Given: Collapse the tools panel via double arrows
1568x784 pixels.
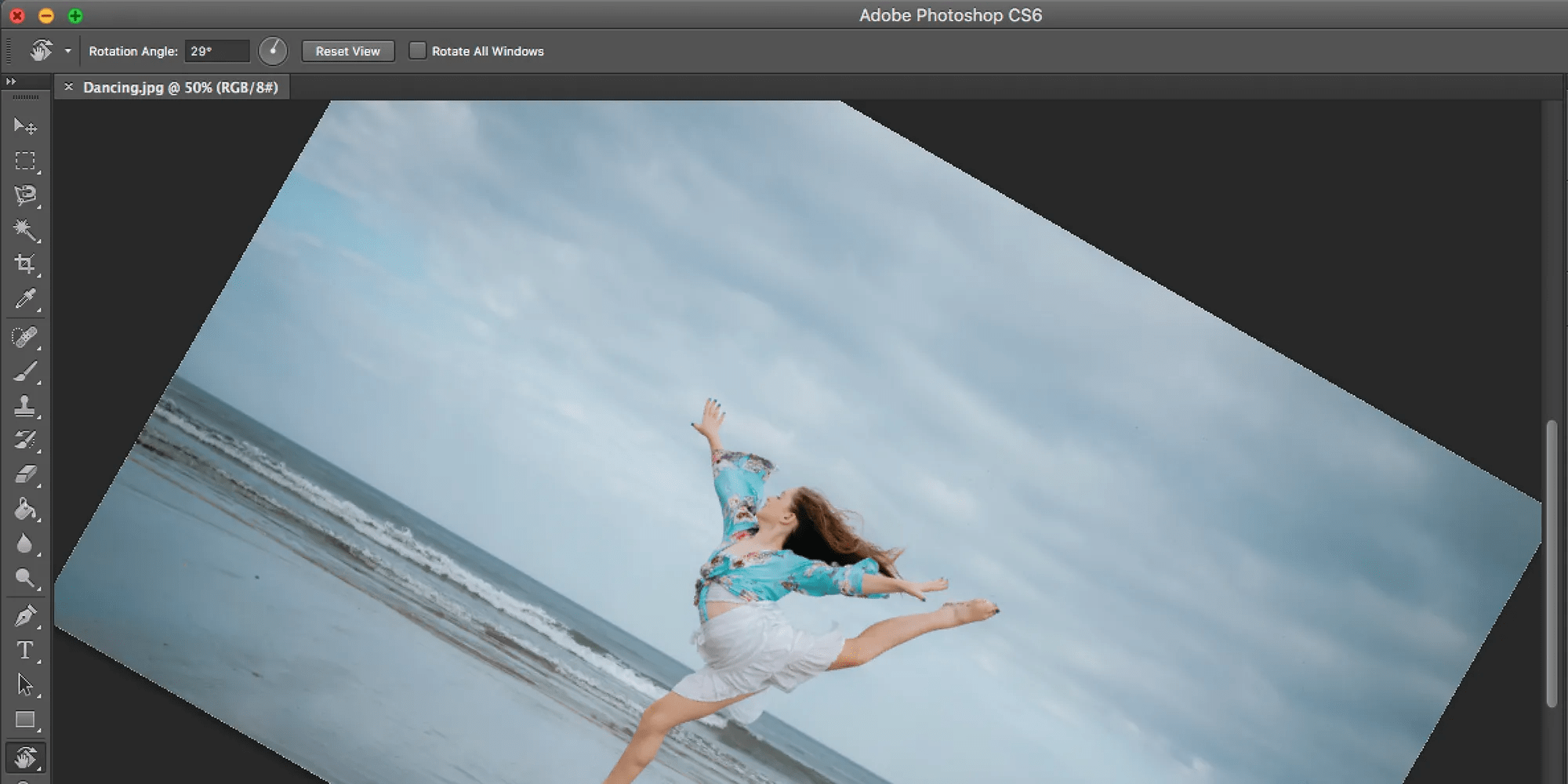Looking at the screenshot, I should (11, 81).
